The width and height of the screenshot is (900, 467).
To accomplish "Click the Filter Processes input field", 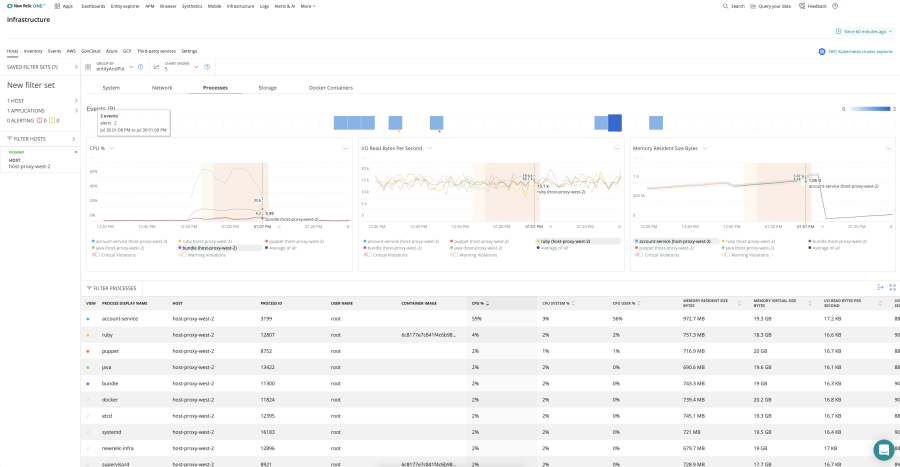I will 130,288.
